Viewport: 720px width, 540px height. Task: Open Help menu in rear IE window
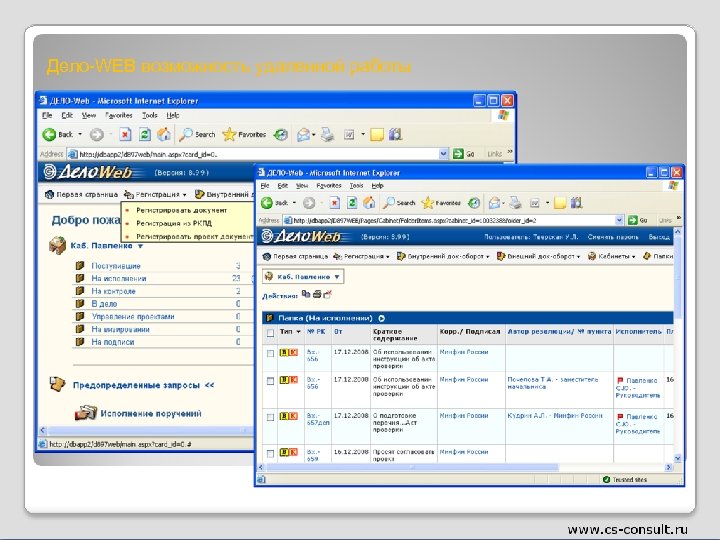[x=173, y=115]
